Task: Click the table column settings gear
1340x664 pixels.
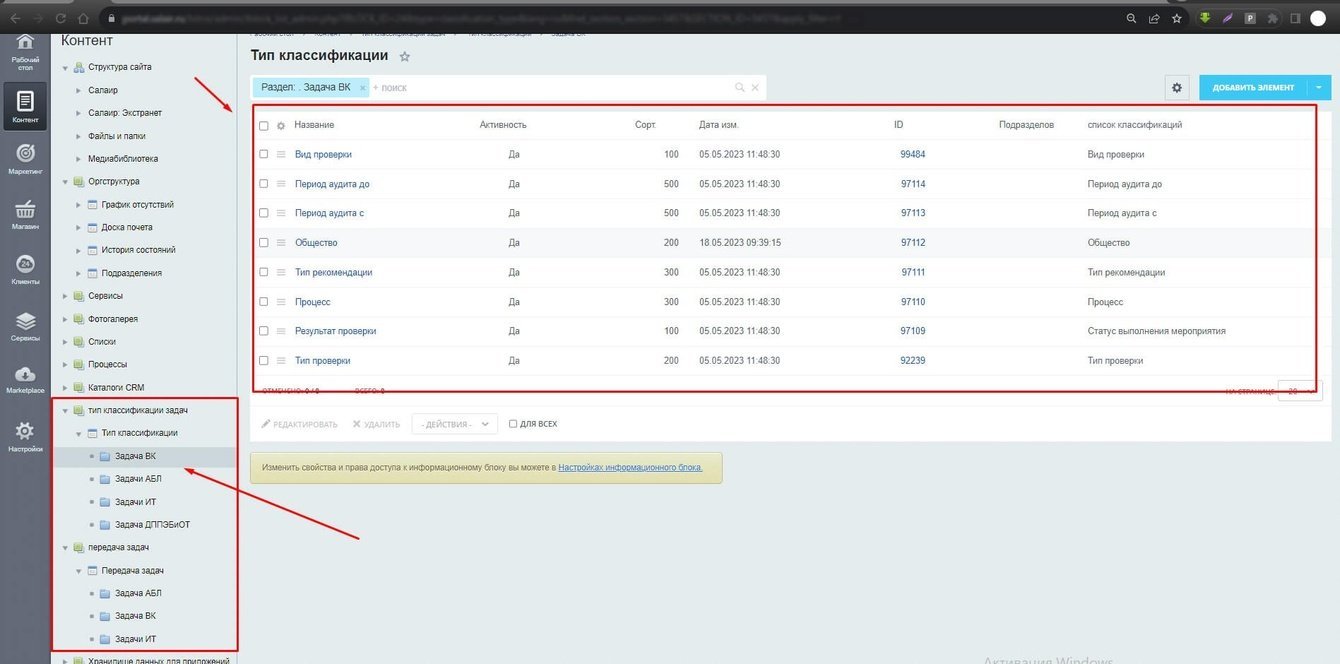Action: [x=281, y=126]
